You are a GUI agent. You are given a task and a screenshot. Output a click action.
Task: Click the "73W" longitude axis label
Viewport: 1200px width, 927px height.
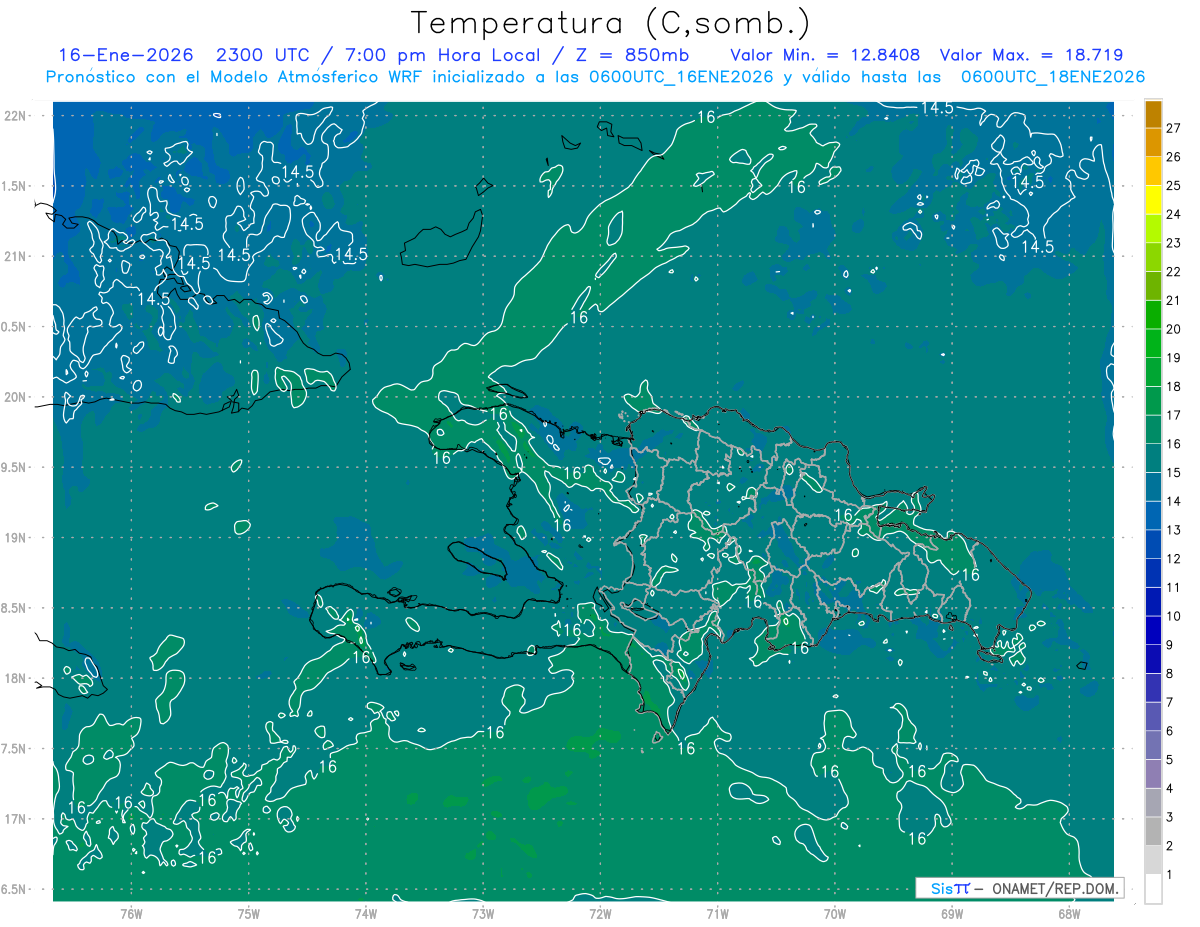(483, 914)
